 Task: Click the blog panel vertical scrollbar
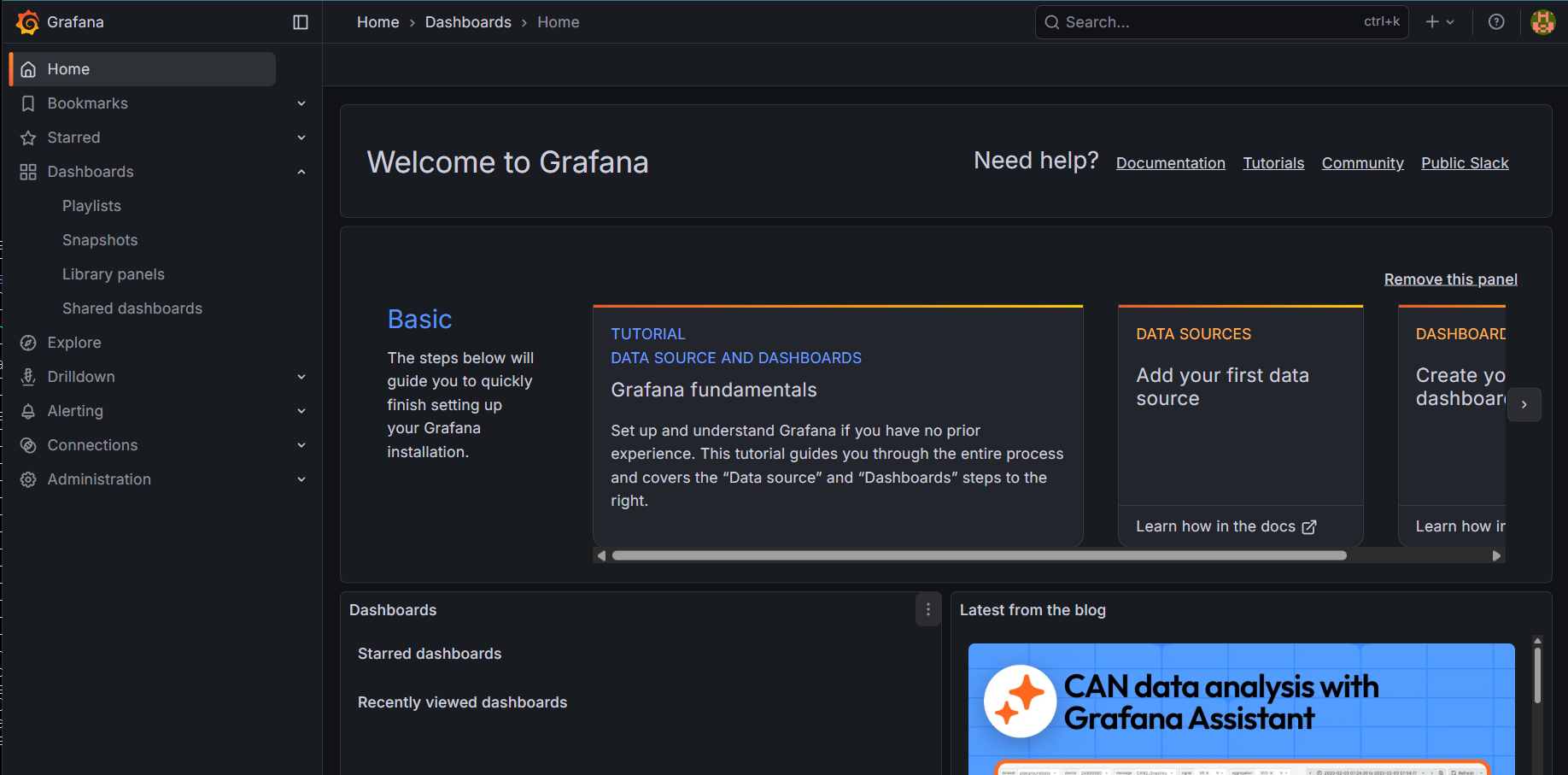click(1537, 675)
